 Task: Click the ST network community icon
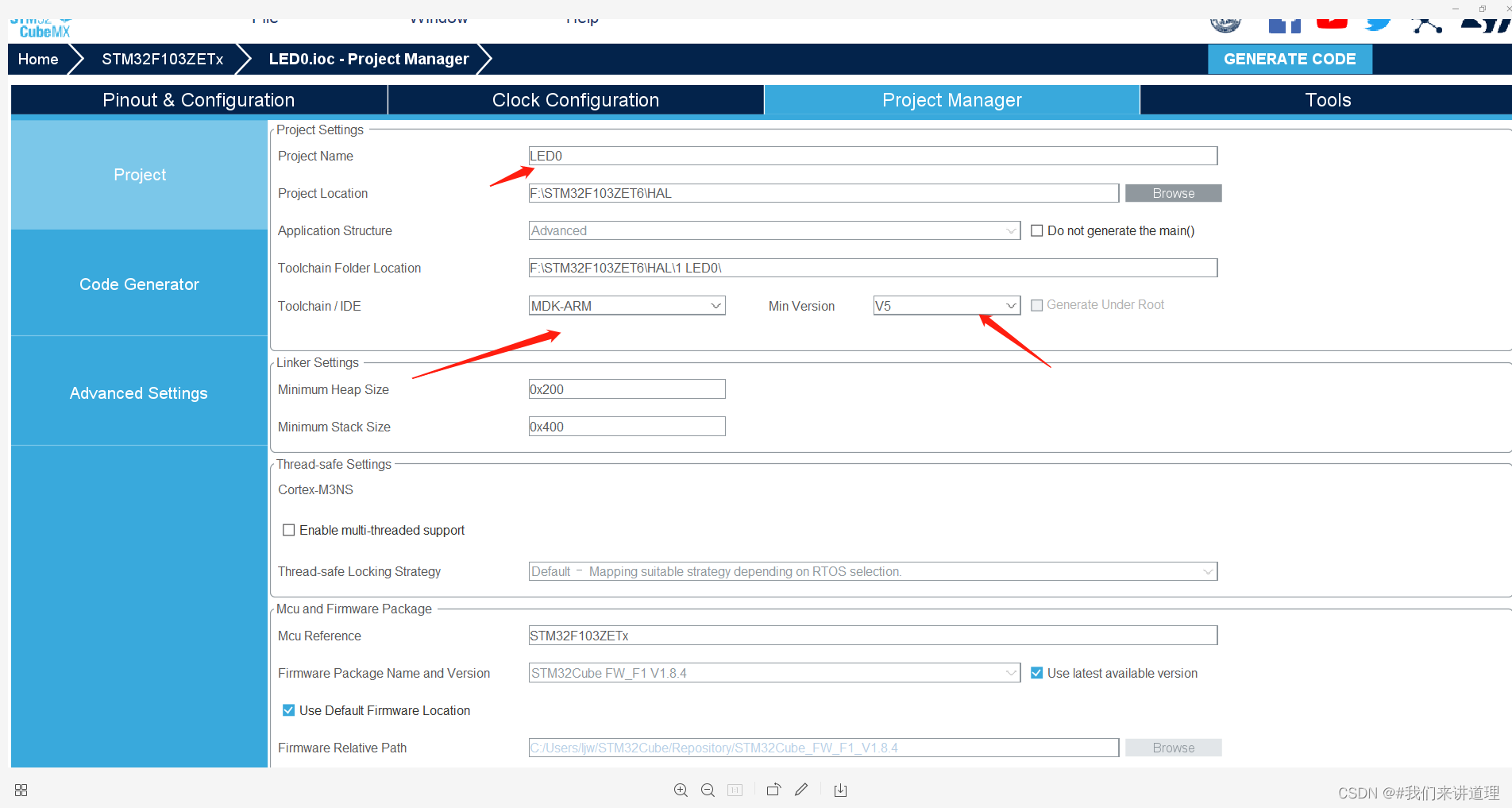tap(1427, 25)
